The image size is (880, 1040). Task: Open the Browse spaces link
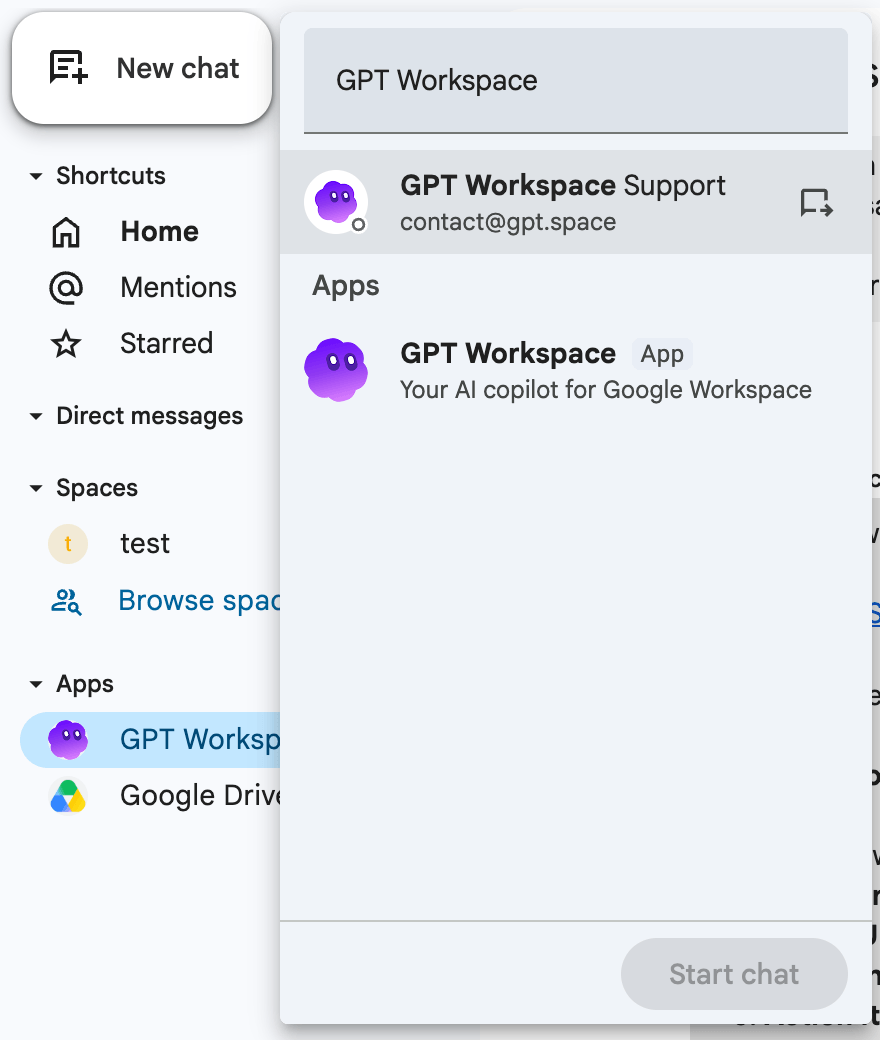point(199,601)
